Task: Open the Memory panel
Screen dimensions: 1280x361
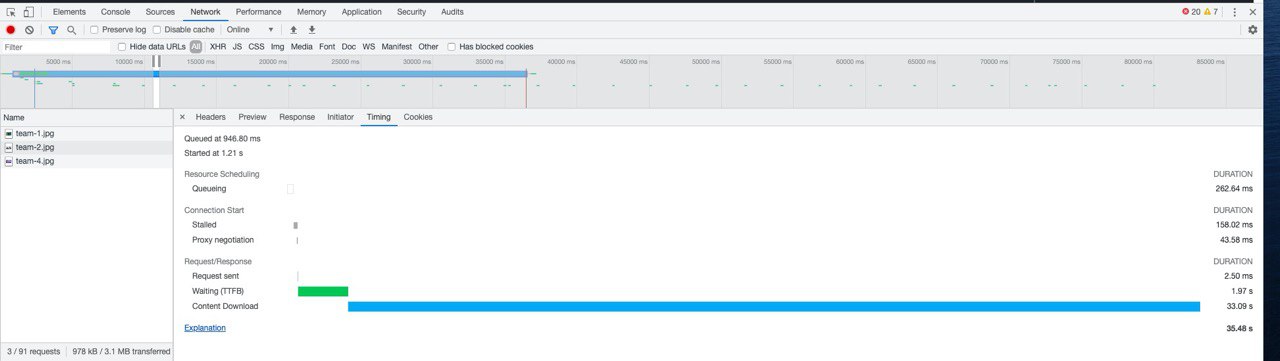Action: coord(311,12)
